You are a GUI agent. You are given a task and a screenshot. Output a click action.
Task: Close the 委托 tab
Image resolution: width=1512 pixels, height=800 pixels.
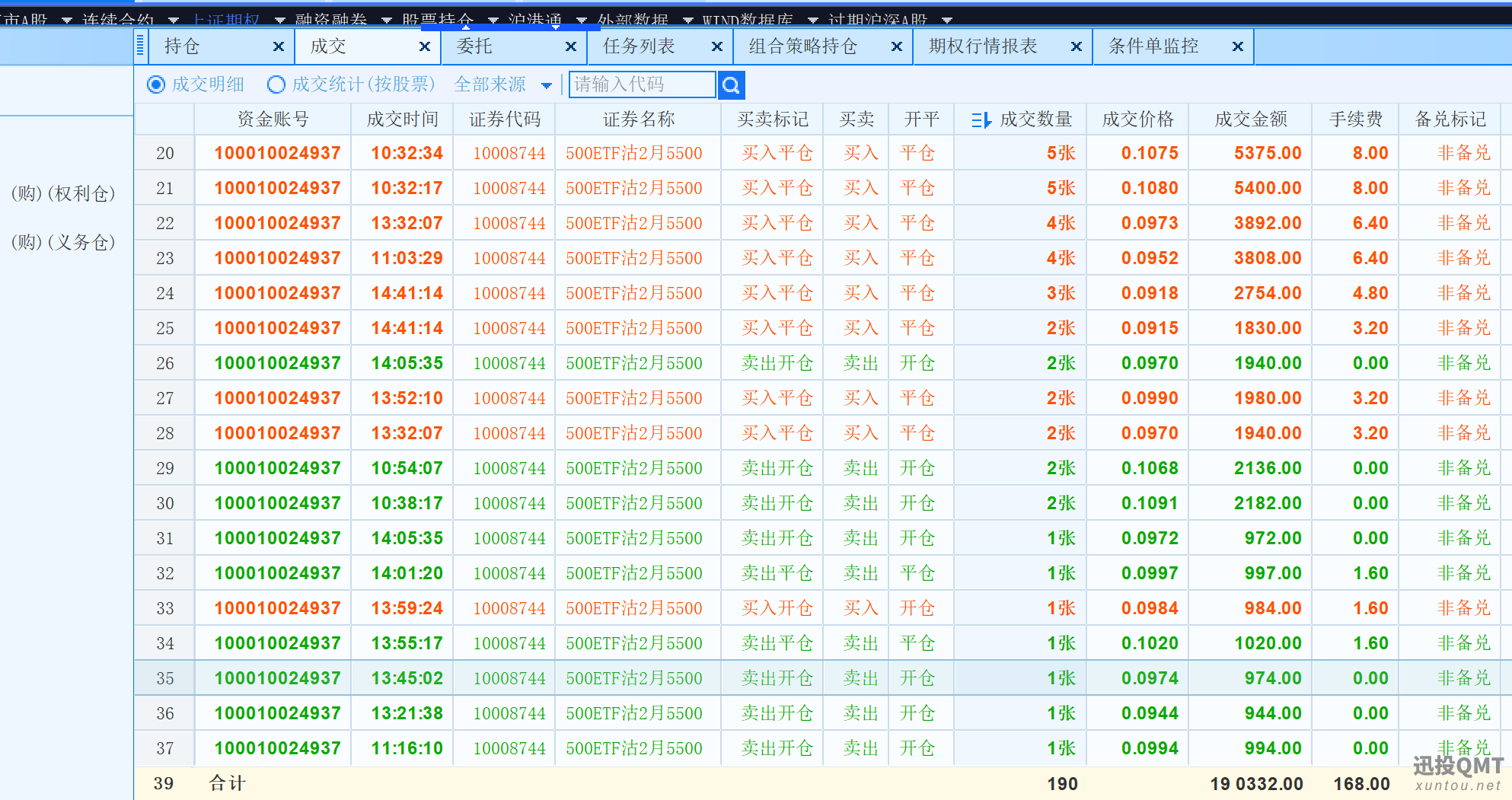click(x=571, y=46)
